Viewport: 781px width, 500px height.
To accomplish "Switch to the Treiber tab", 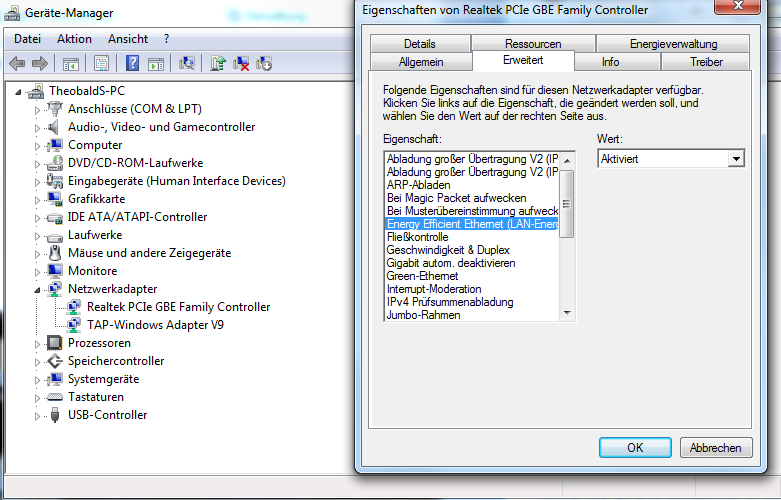I will 706,62.
